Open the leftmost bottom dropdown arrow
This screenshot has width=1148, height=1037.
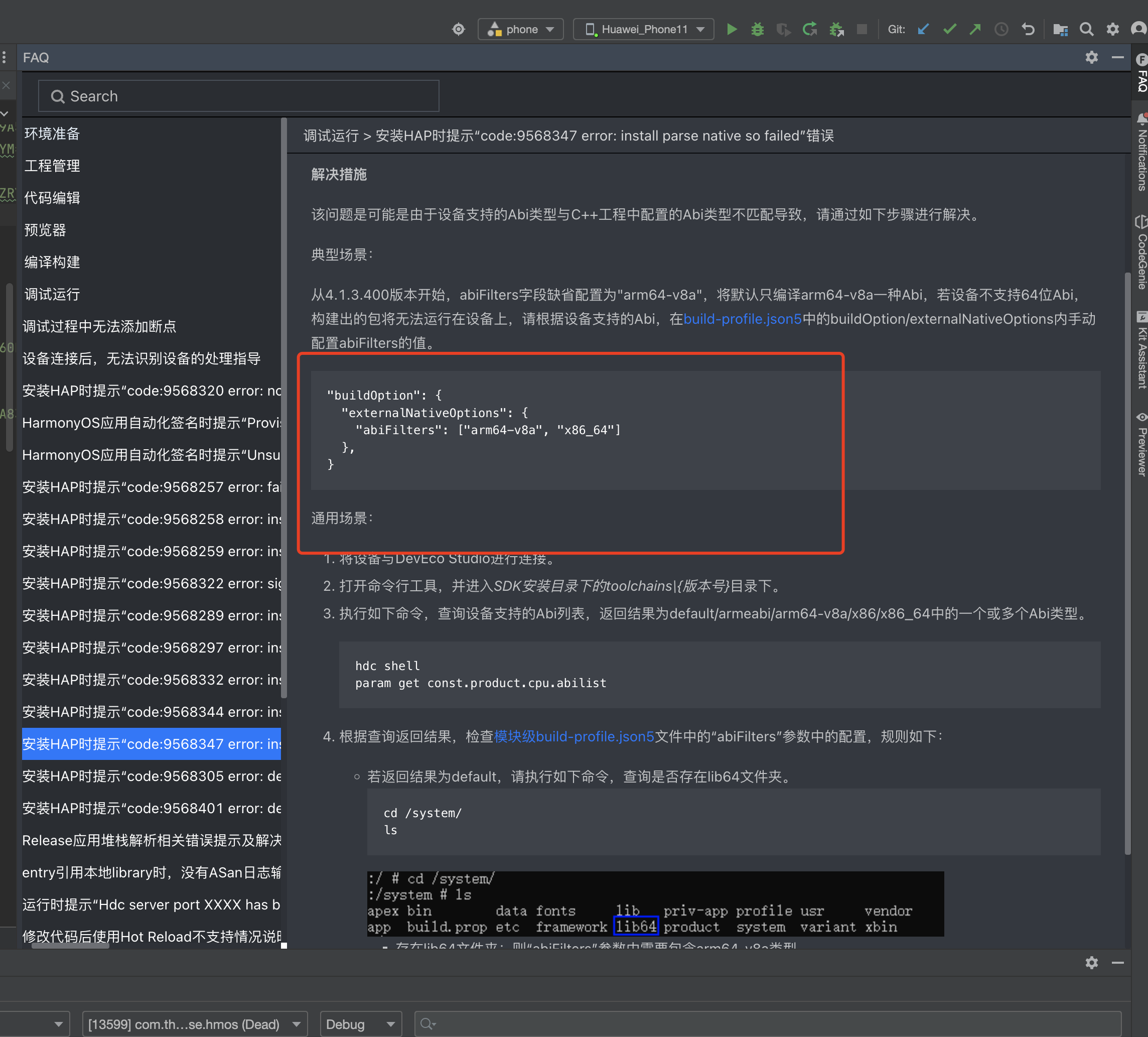[58, 1024]
